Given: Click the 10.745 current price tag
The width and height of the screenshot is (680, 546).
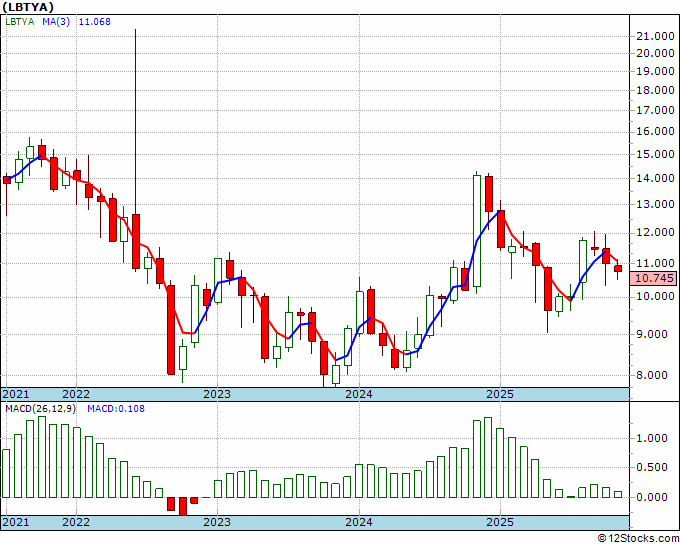Looking at the screenshot, I should point(654,278).
